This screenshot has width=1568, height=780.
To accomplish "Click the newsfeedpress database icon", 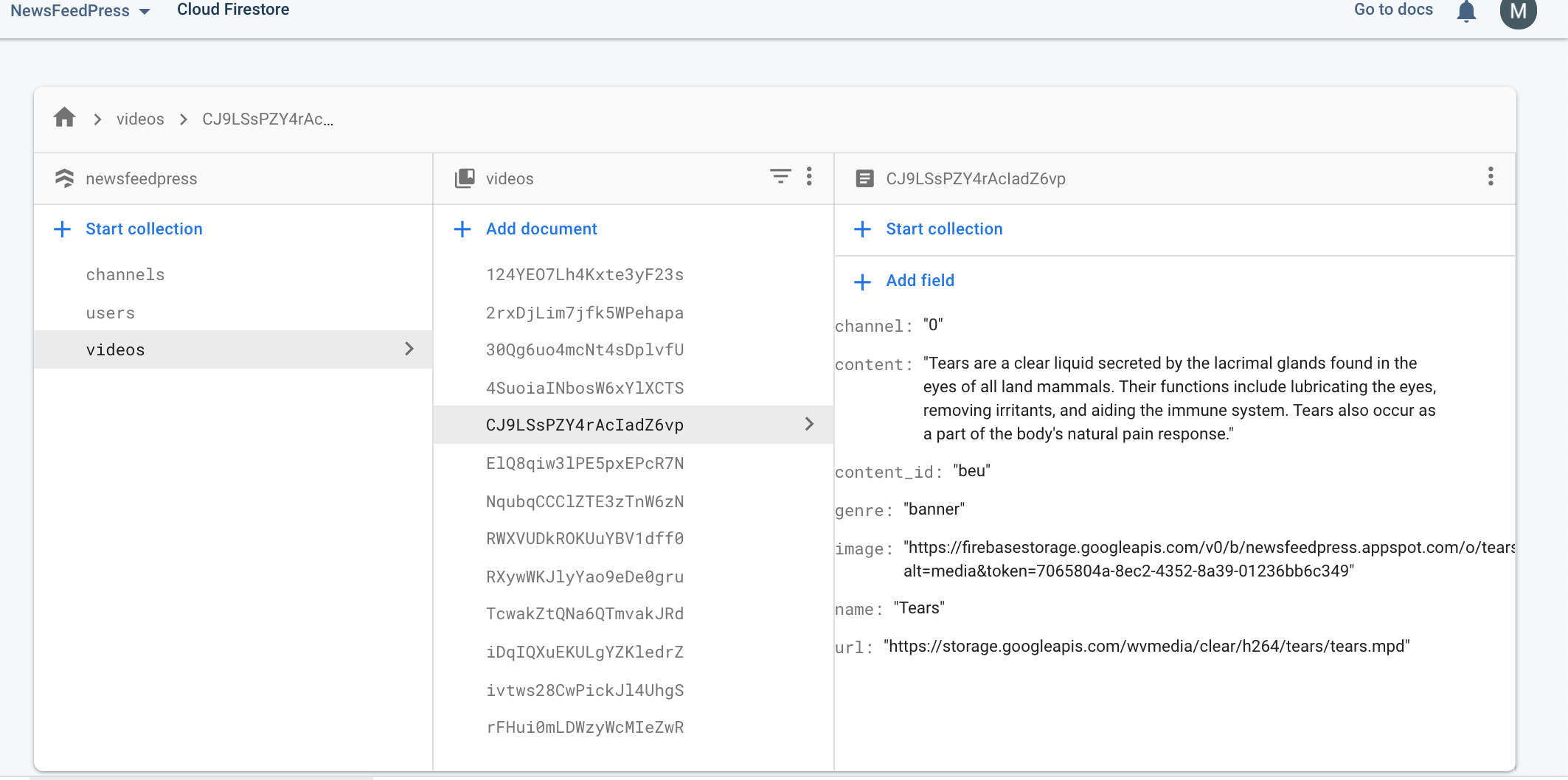I will pyautogui.click(x=64, y=178).
